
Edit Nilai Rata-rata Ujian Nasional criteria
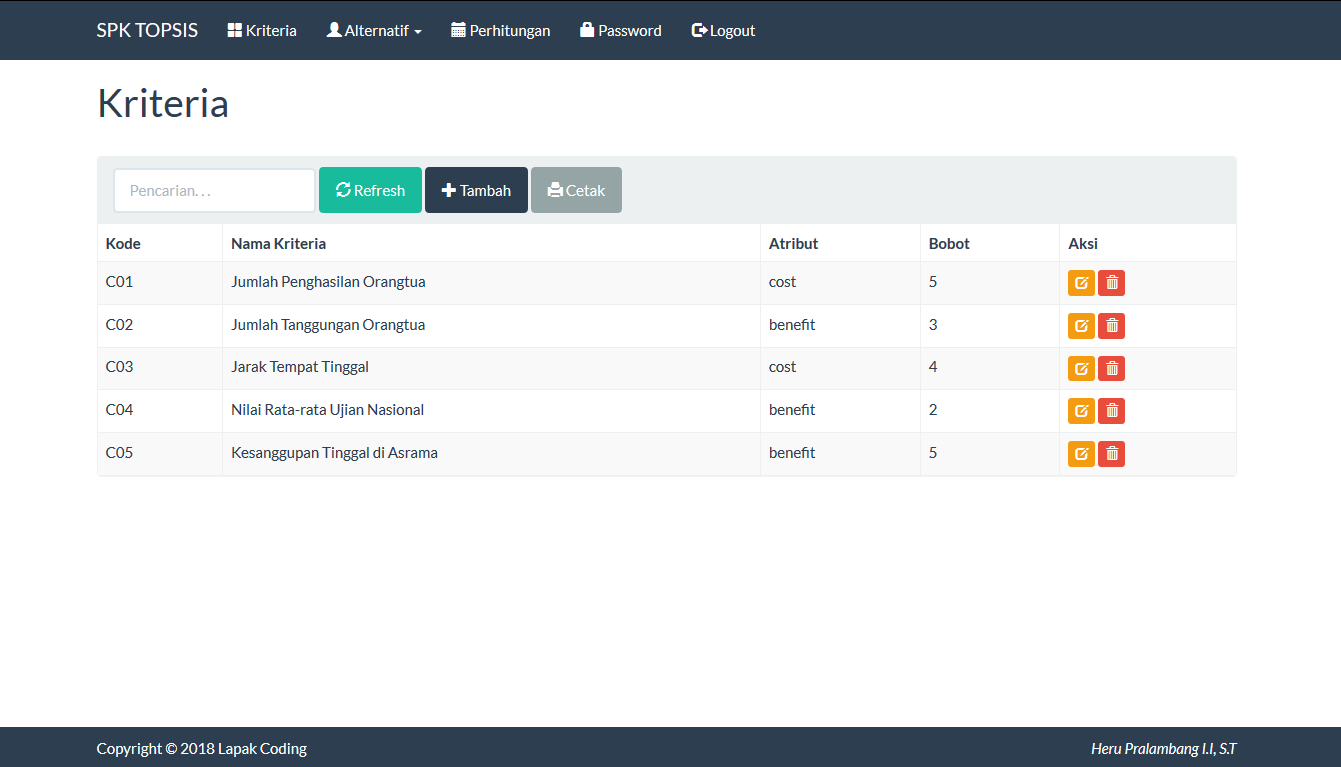[x=1081, y=411]
